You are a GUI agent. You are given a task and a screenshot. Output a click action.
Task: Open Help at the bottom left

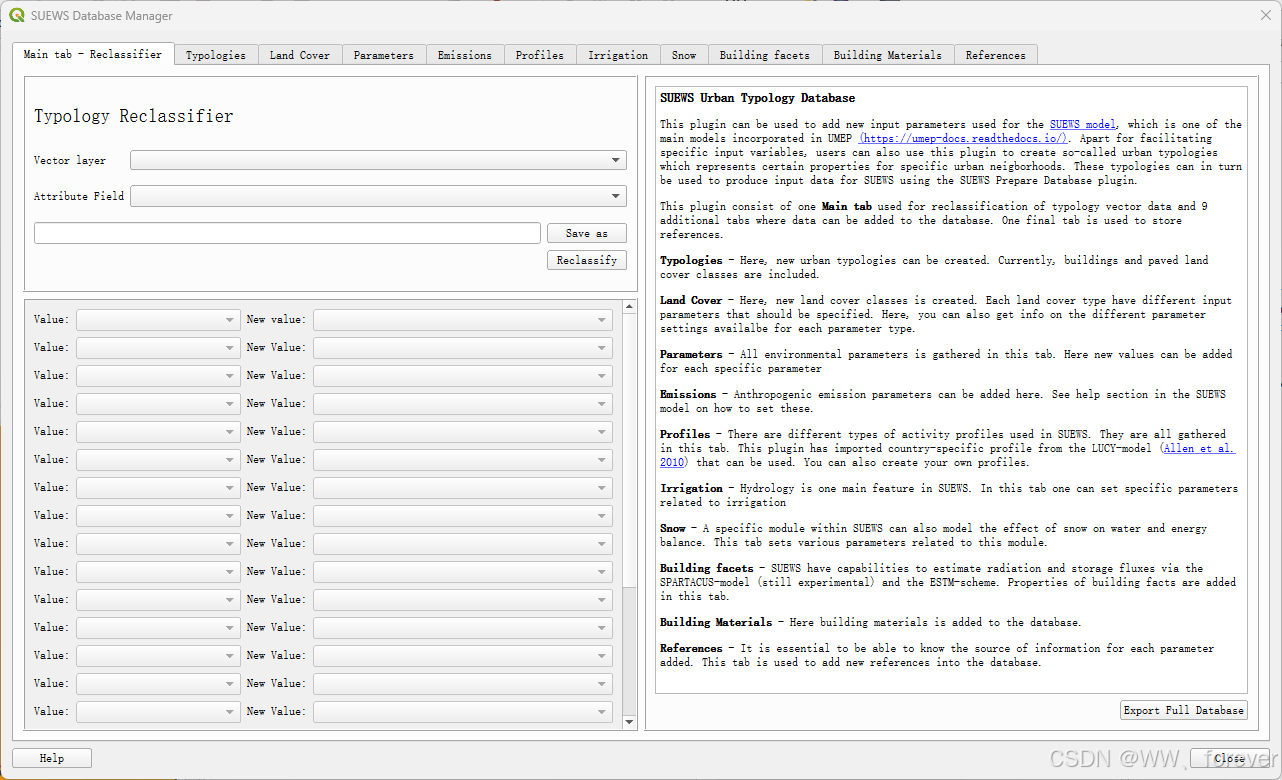coord(52,759)
